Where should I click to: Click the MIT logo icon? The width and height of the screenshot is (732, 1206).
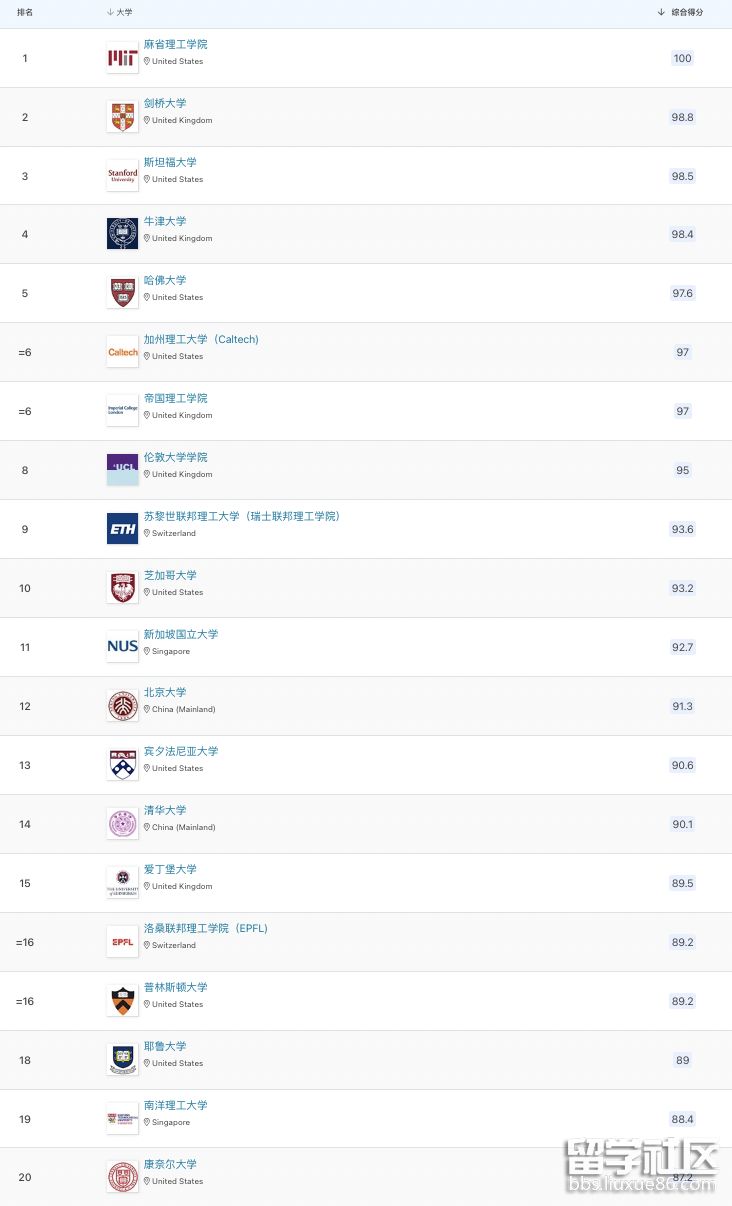[123, 58]
